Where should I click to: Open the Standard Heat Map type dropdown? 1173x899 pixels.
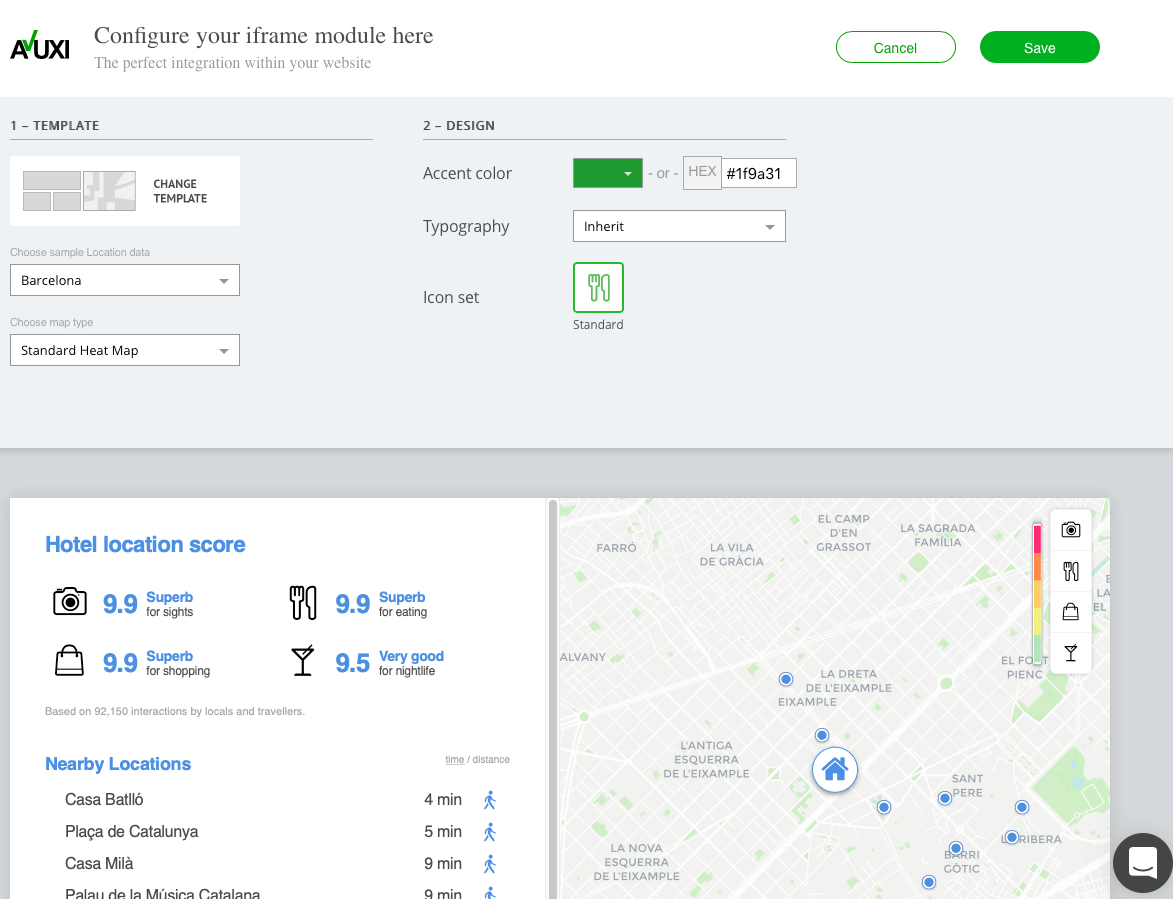(x=125, y=351)
